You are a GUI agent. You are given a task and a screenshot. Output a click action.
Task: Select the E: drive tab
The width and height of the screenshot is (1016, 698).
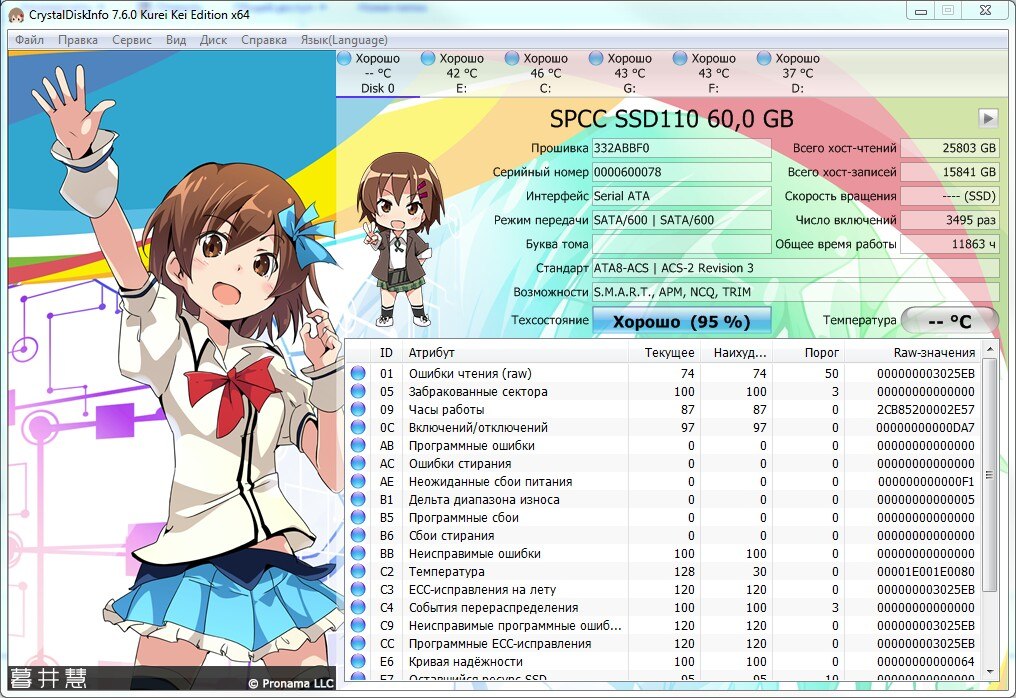[461, 73]
